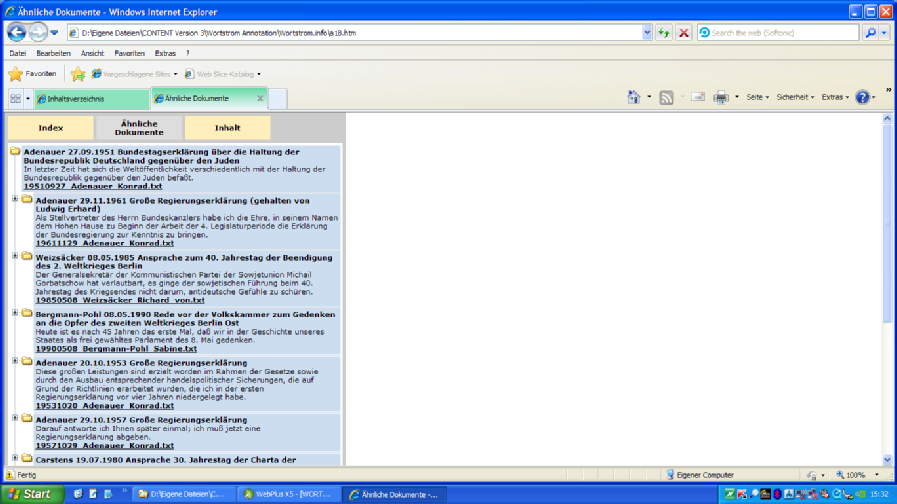Click the RSS feeds icon
897x504 pixels.
coord(666,97)
